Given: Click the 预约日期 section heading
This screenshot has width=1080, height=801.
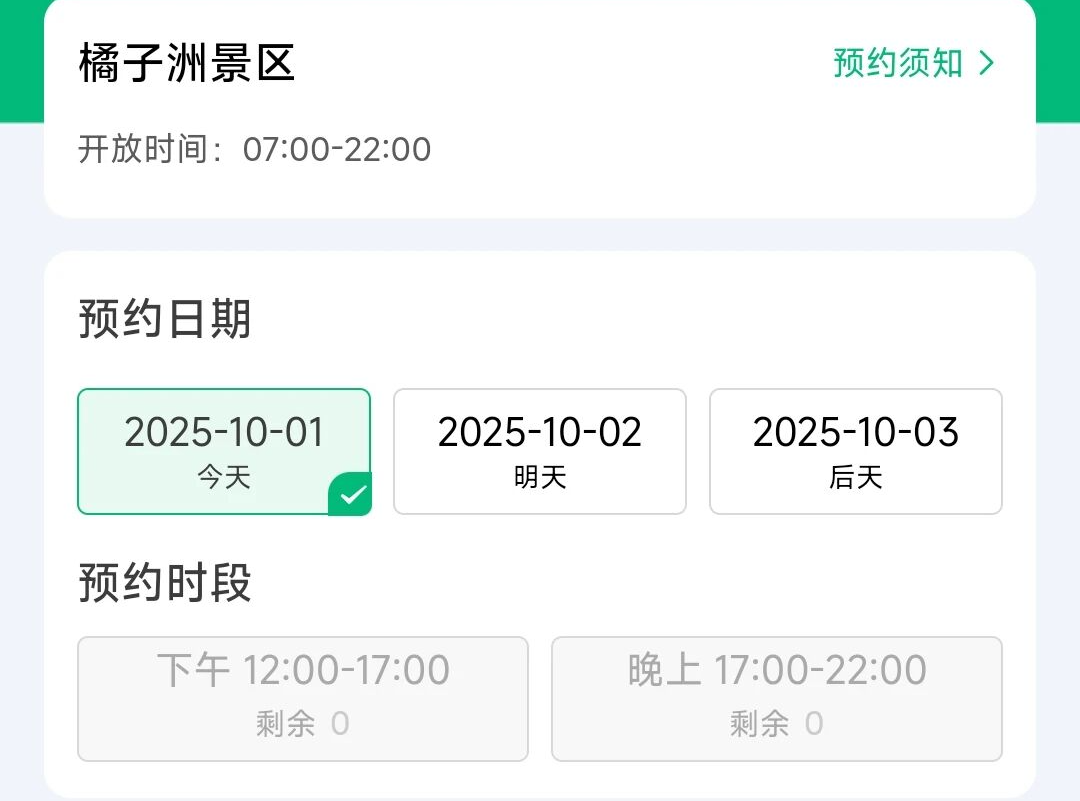Looking at the screenshot, I should click(x=165, y=320).
